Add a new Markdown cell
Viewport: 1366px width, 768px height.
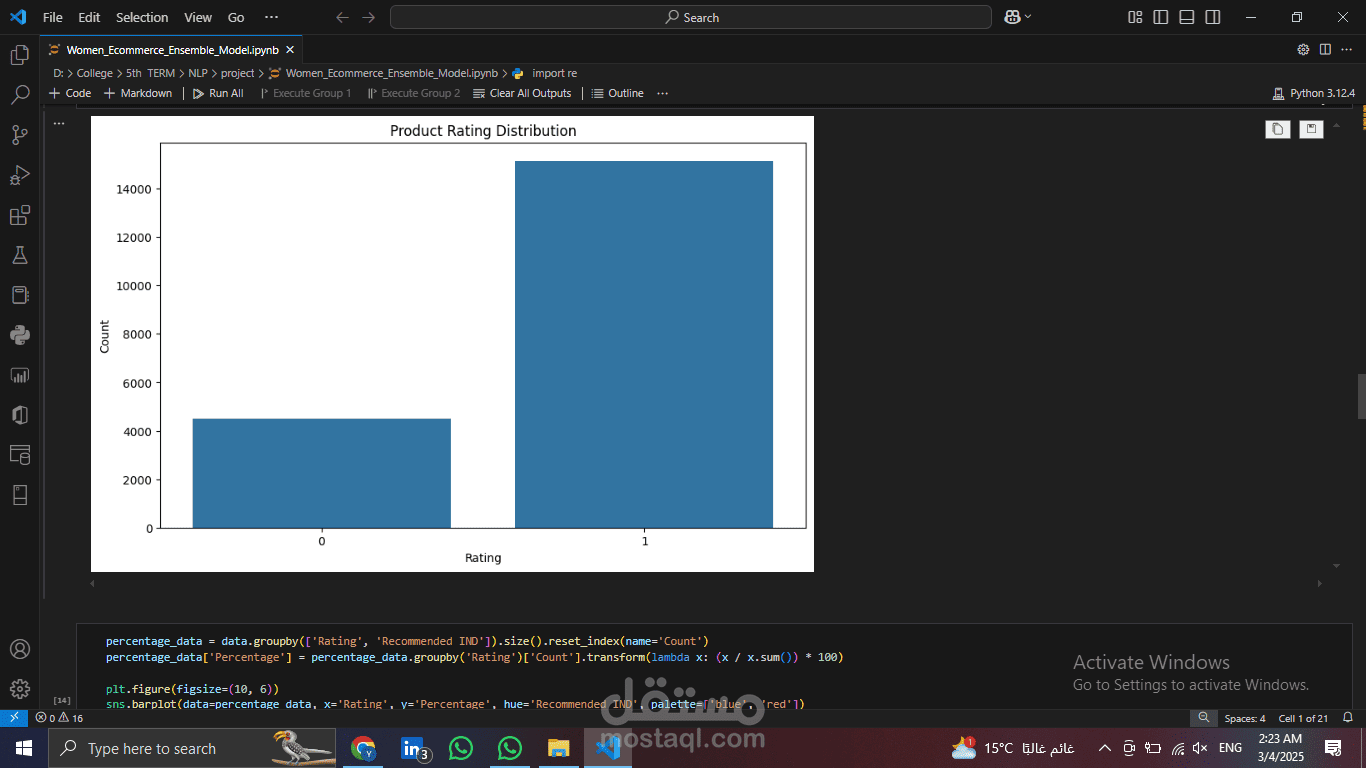tap(138, 93)
